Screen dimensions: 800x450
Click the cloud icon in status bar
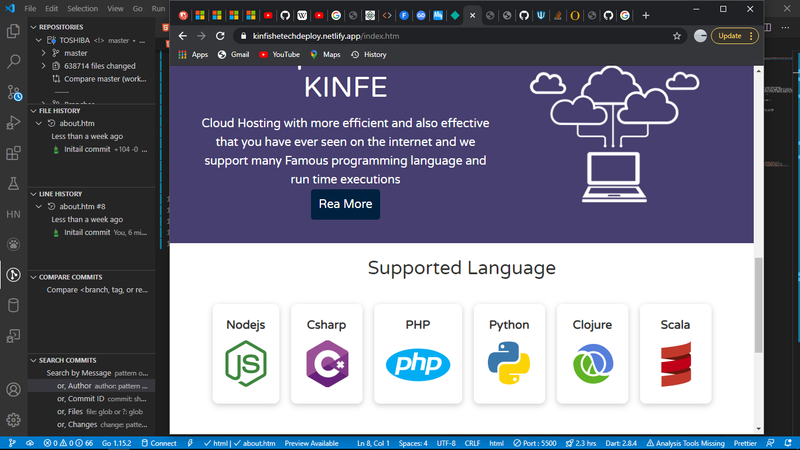pyautogui.click(x=30, y=443)
